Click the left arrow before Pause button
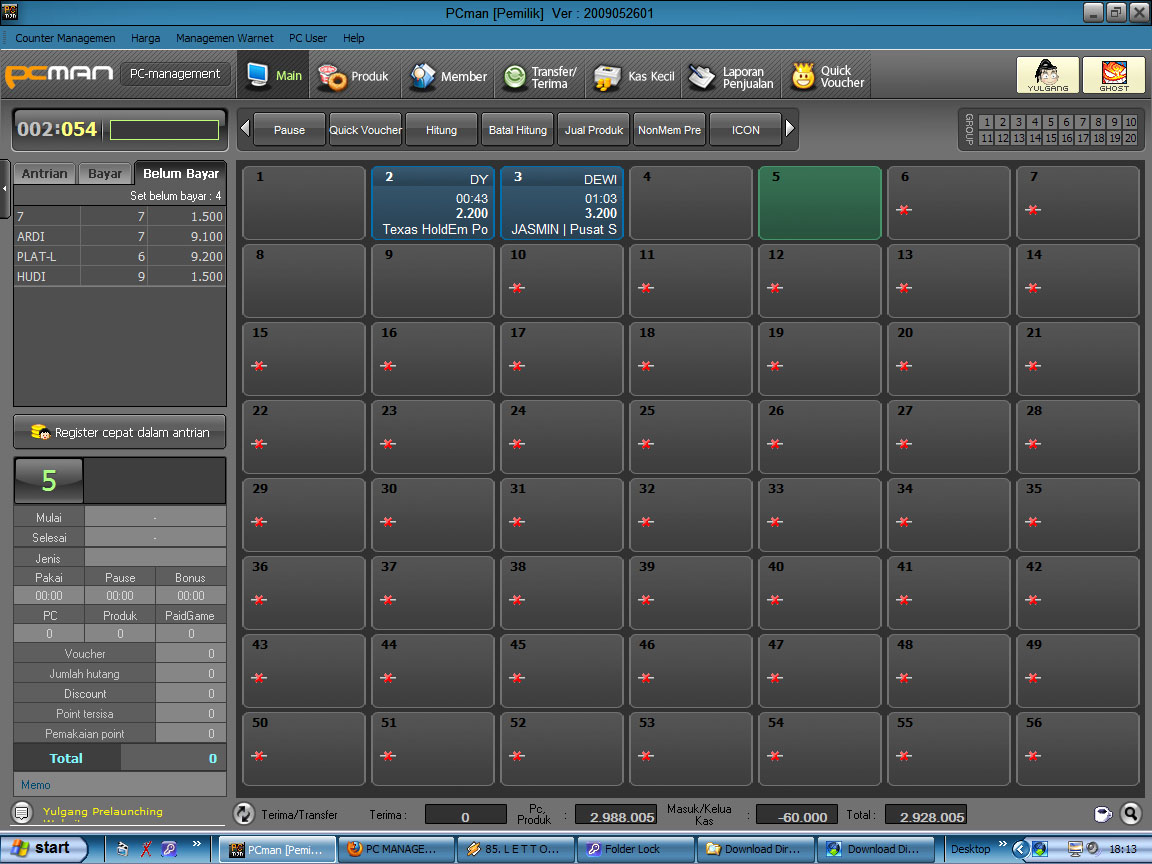The image size is (1152, 864). 245,129
